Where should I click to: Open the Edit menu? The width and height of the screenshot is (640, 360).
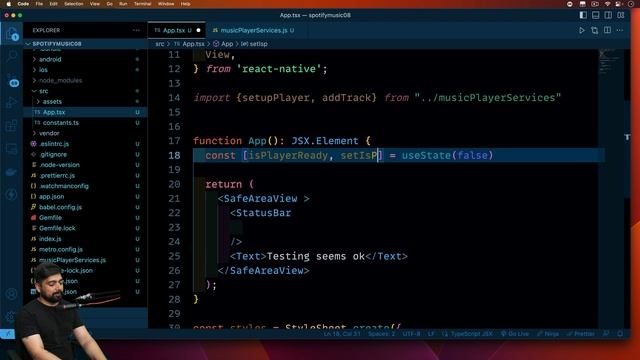point(53,4)
